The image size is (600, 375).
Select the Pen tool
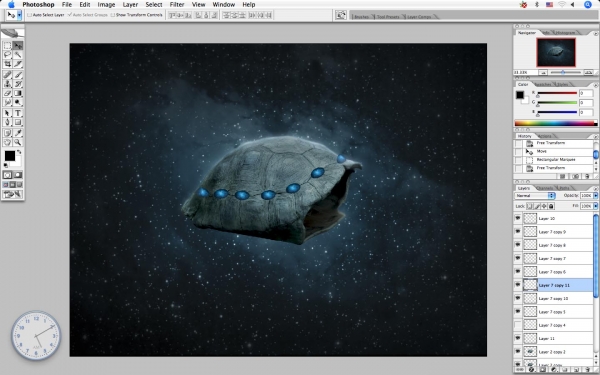tap(7, 122)
